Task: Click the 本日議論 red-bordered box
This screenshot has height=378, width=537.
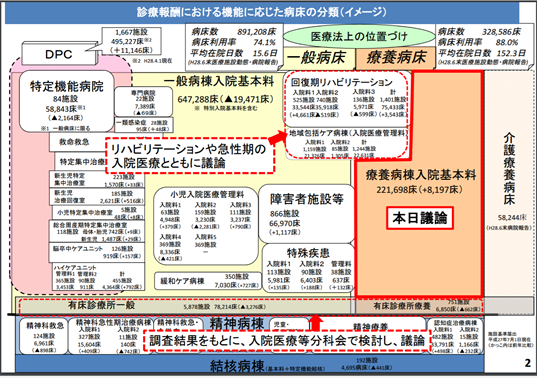Action: coord(420,218)
